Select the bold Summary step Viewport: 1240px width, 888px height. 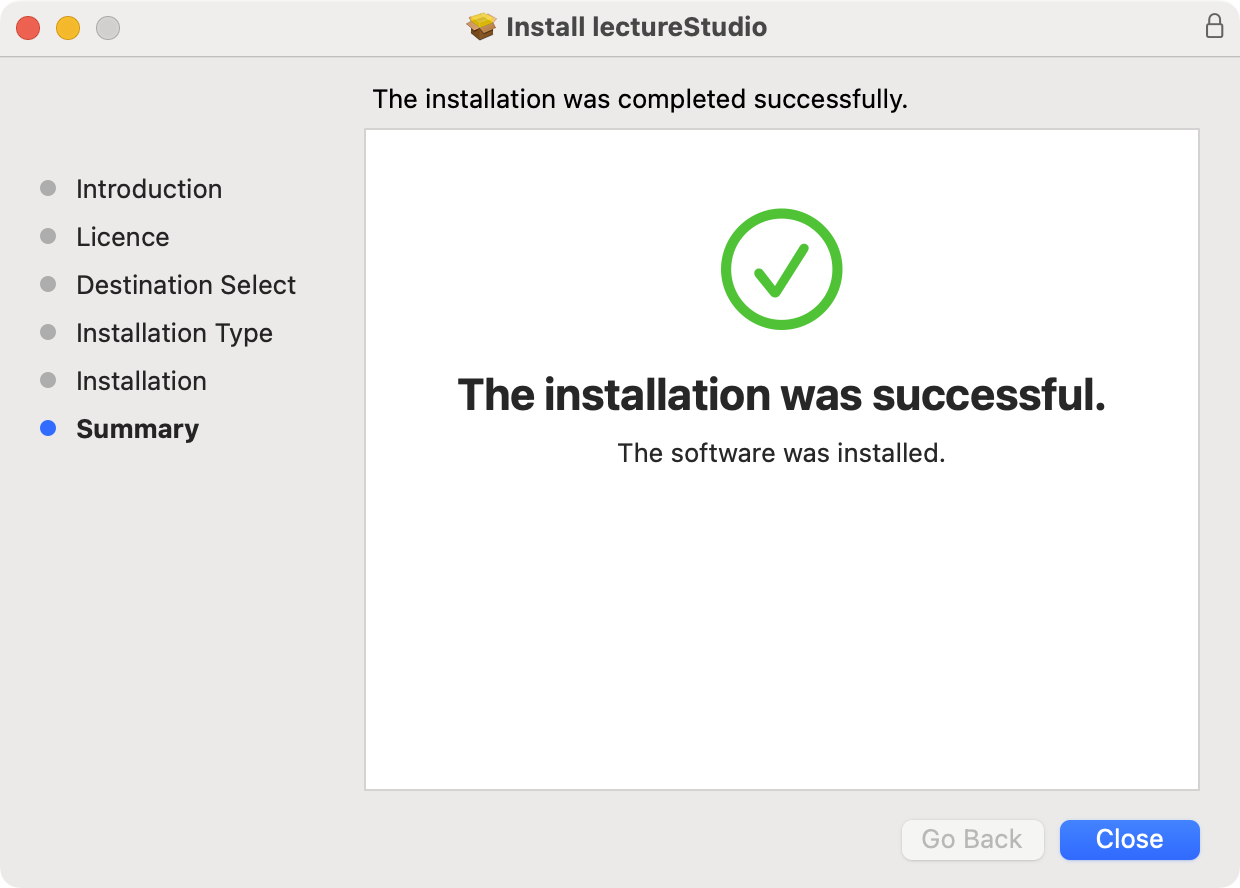coord(137,428)
